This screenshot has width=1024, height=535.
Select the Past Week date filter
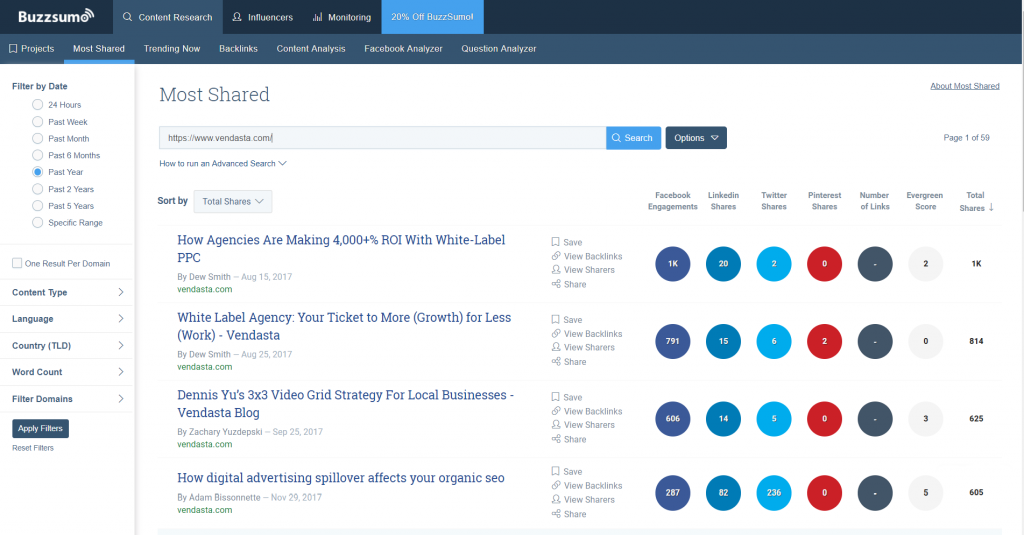[x=38, y=122]
